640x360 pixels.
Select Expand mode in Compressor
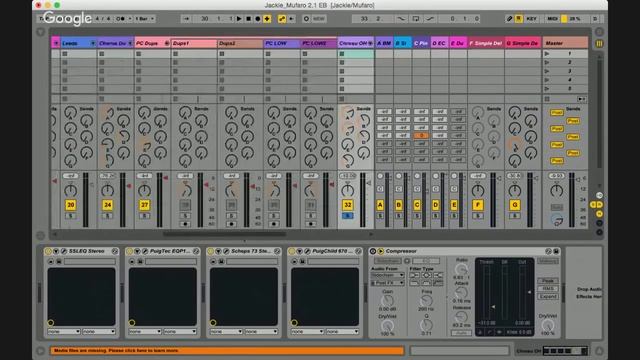click(548, 296)
